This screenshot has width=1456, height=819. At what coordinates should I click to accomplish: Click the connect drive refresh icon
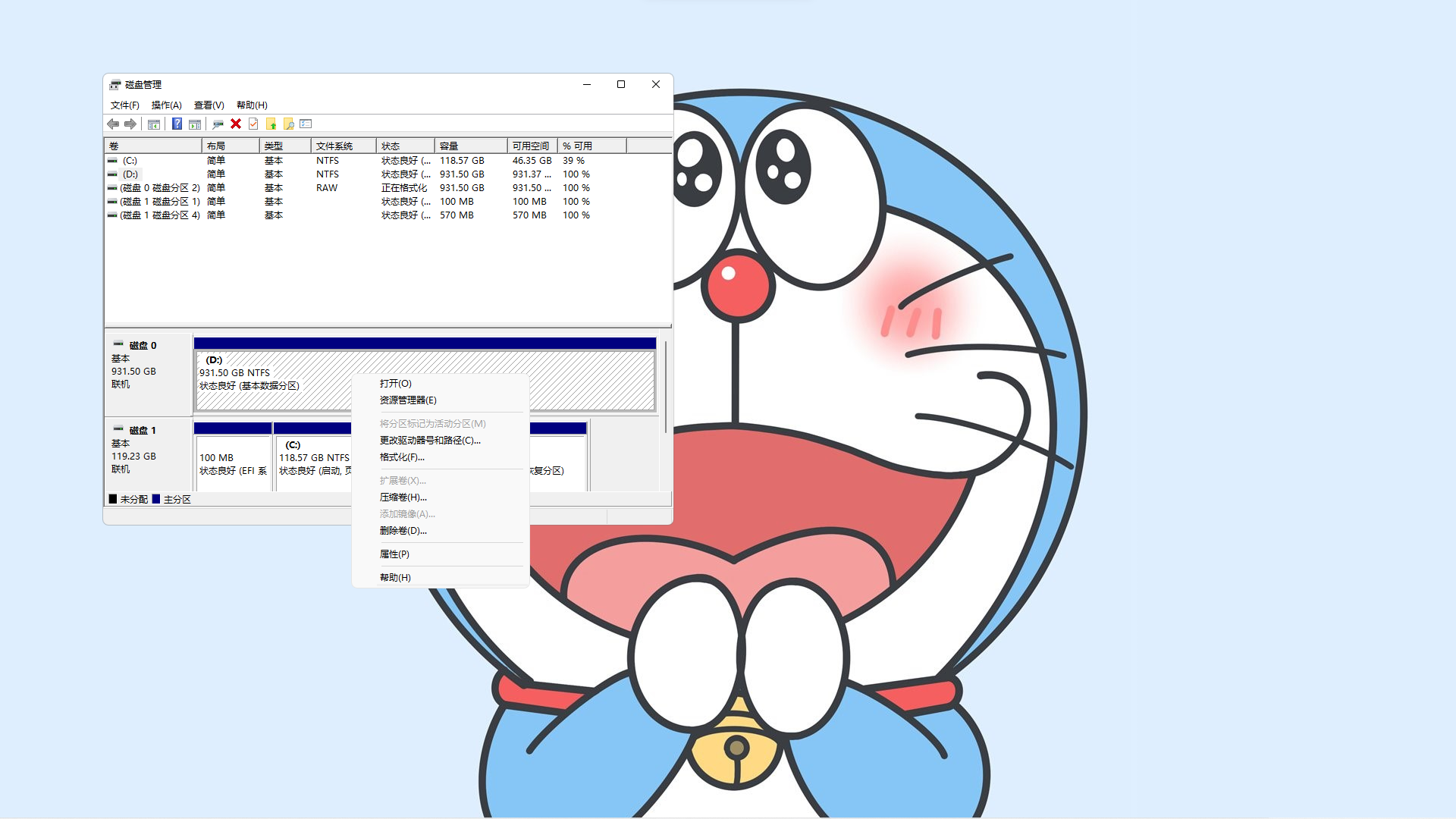218,124
